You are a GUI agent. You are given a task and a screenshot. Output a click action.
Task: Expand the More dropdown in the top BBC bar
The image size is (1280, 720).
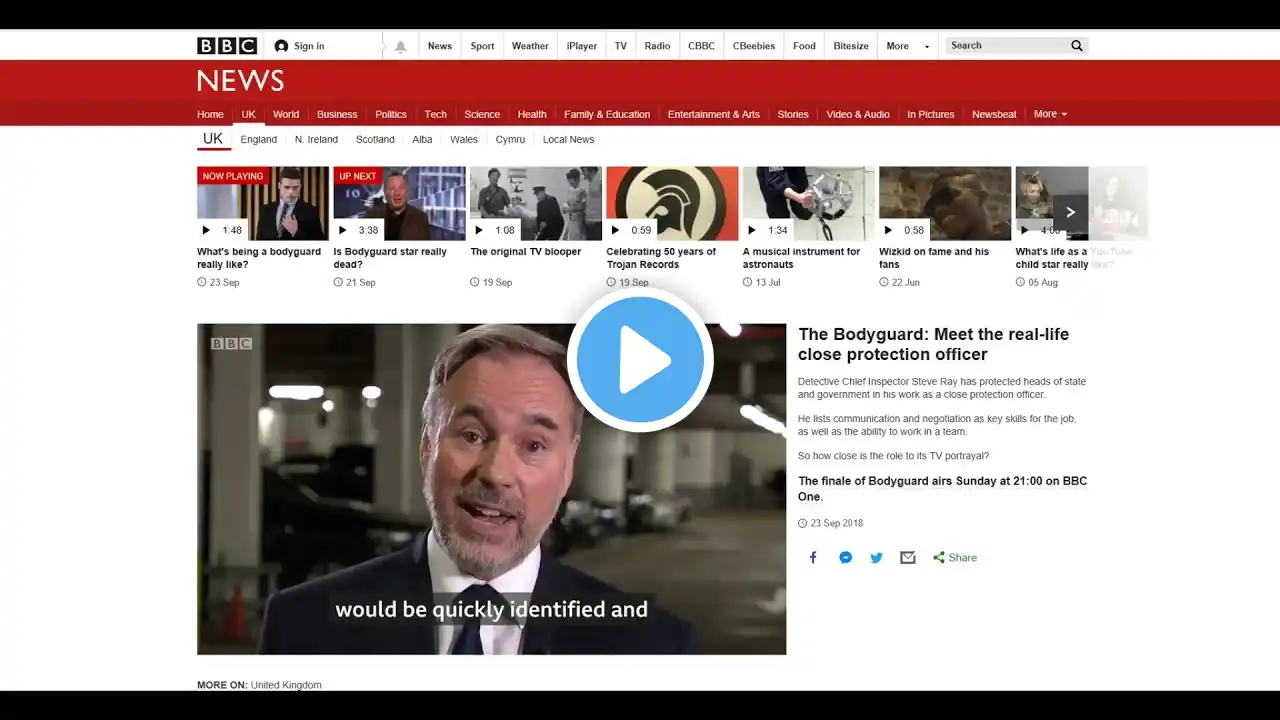pyautogui.click(x=908, y=46)
